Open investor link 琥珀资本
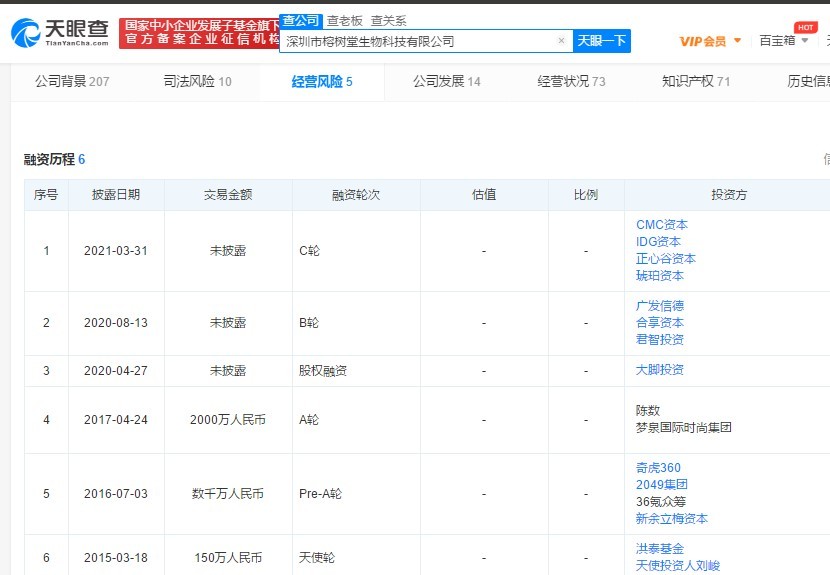Screen dimensions: 830x575 click(660, 275)
